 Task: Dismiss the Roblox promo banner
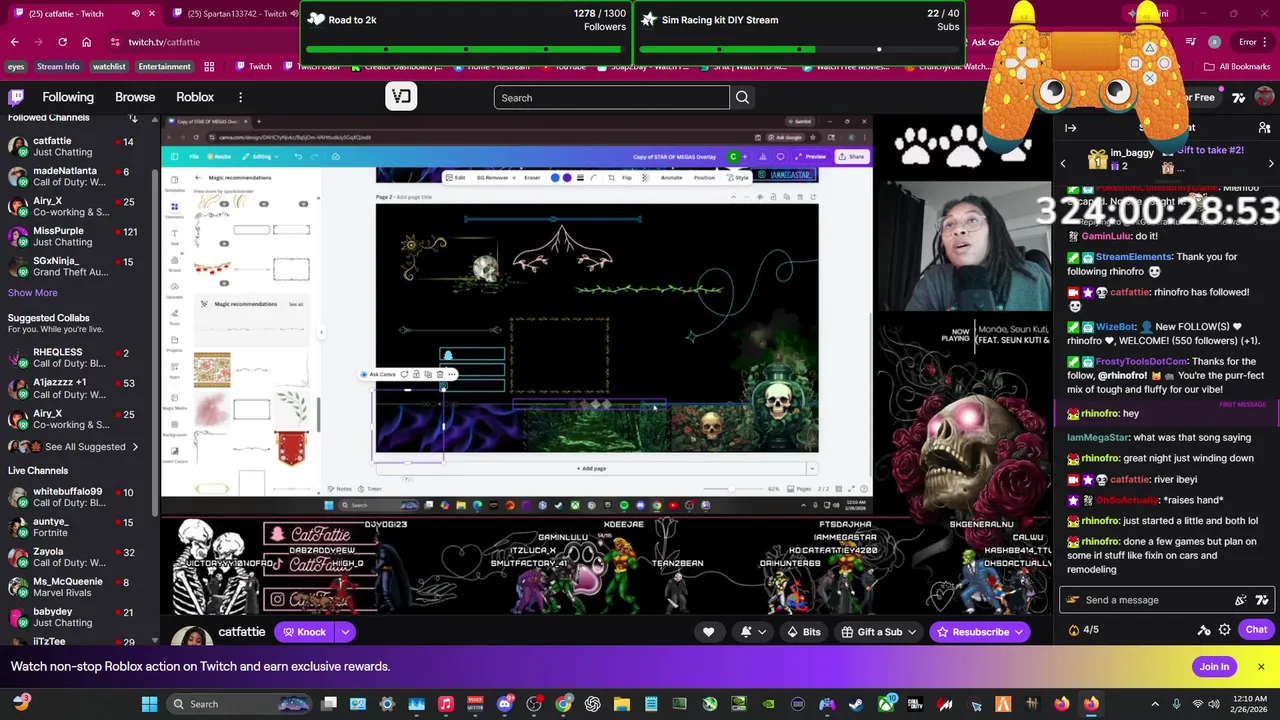click(1261, 667)
